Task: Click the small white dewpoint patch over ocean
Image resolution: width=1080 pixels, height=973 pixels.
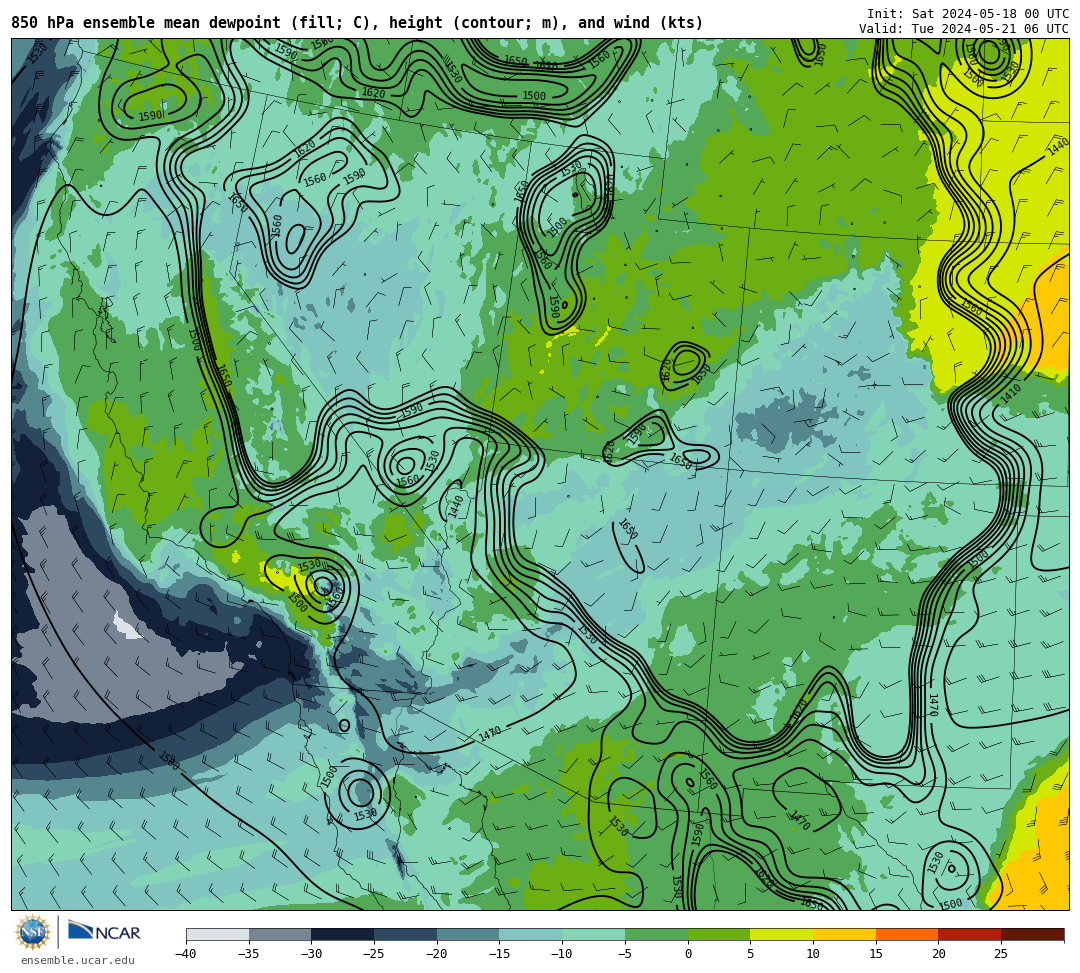Action: point(127,626)
